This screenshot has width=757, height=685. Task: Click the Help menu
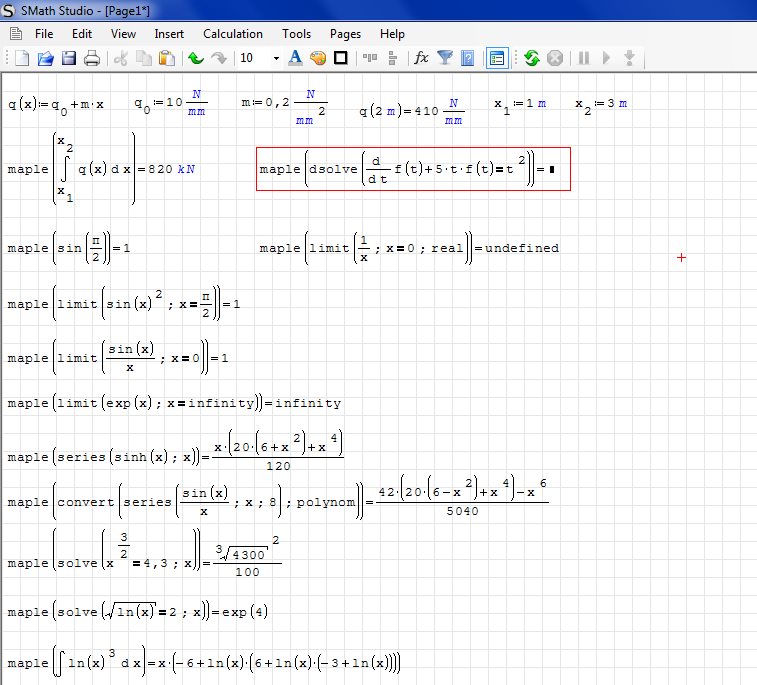393,34
